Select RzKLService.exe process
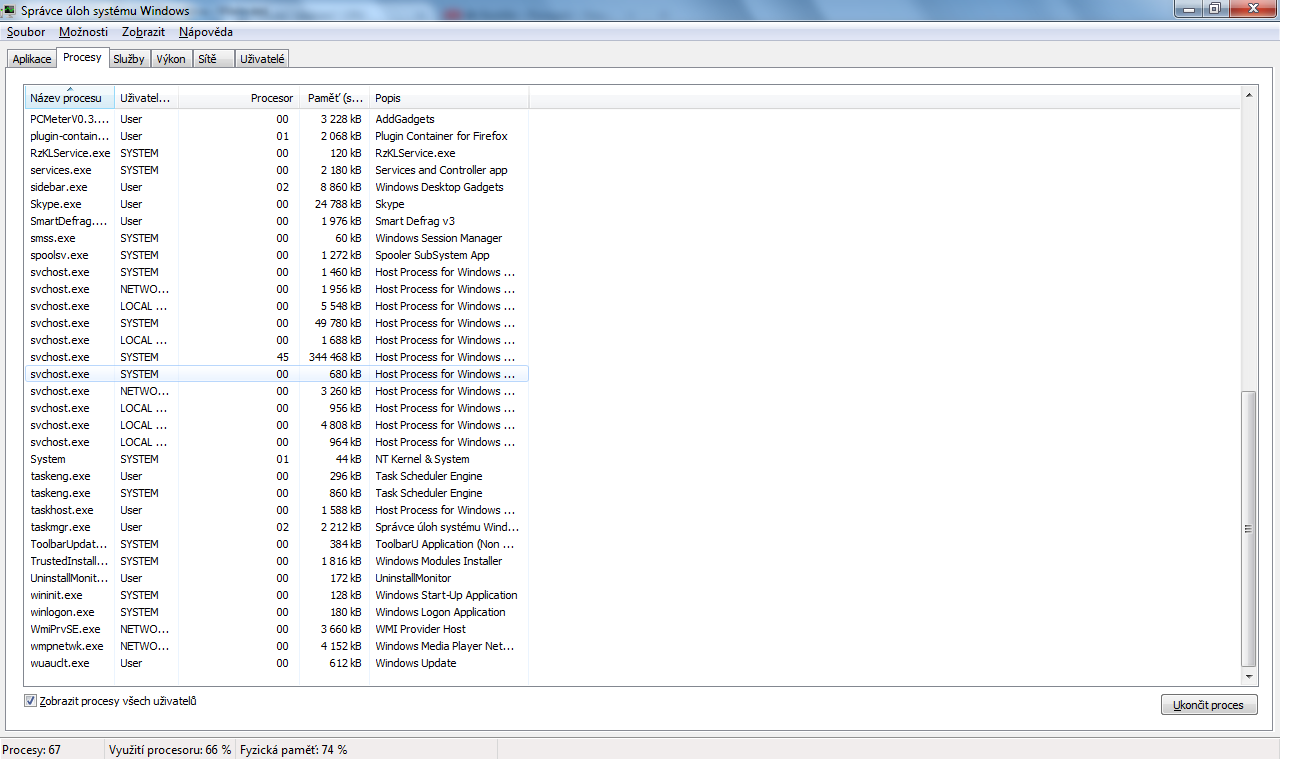Screen dimensions: 1312x760 (x=276, y=153)
